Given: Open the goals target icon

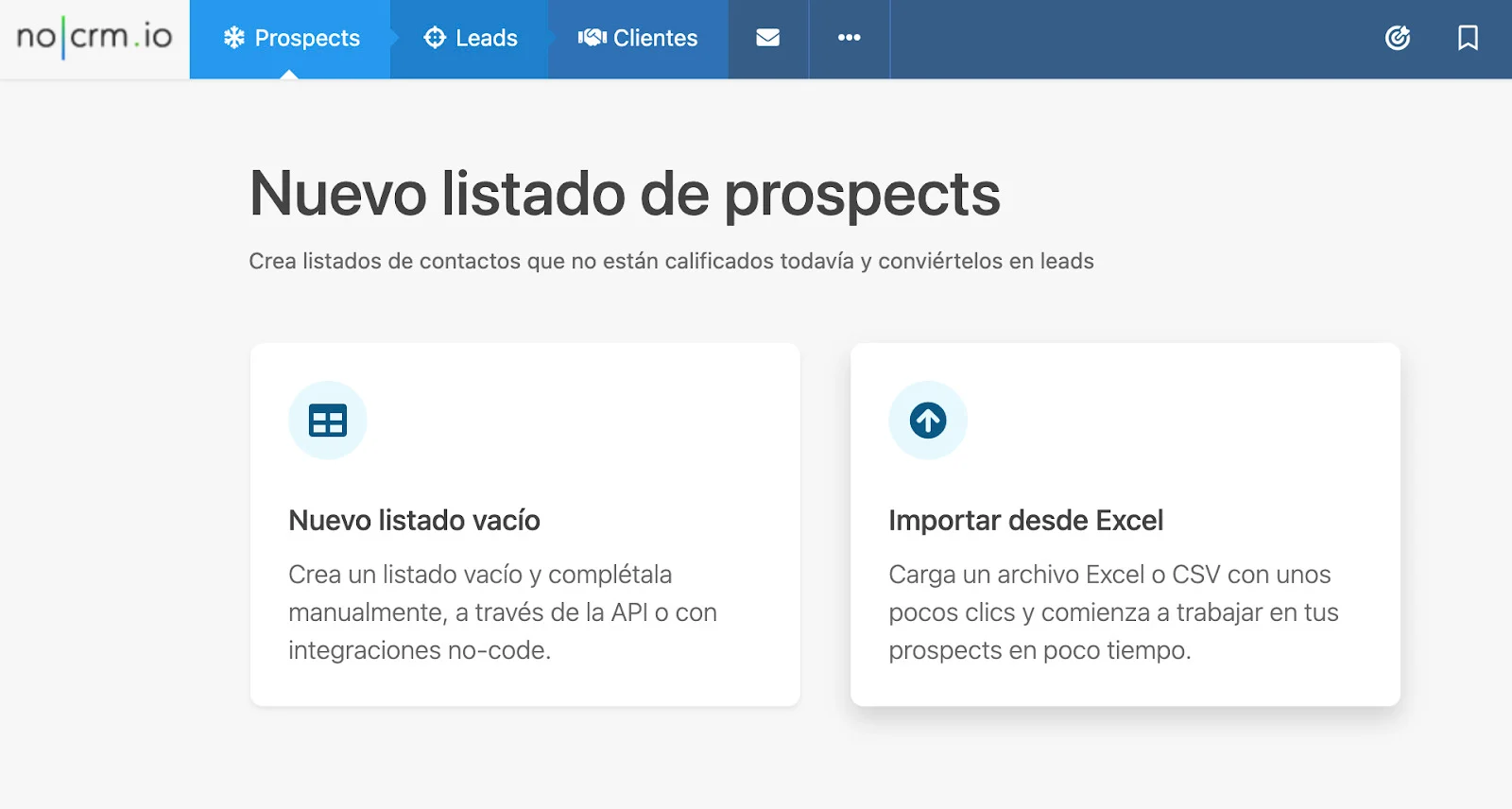Looking at the screenshot, I should point(1398,38).
